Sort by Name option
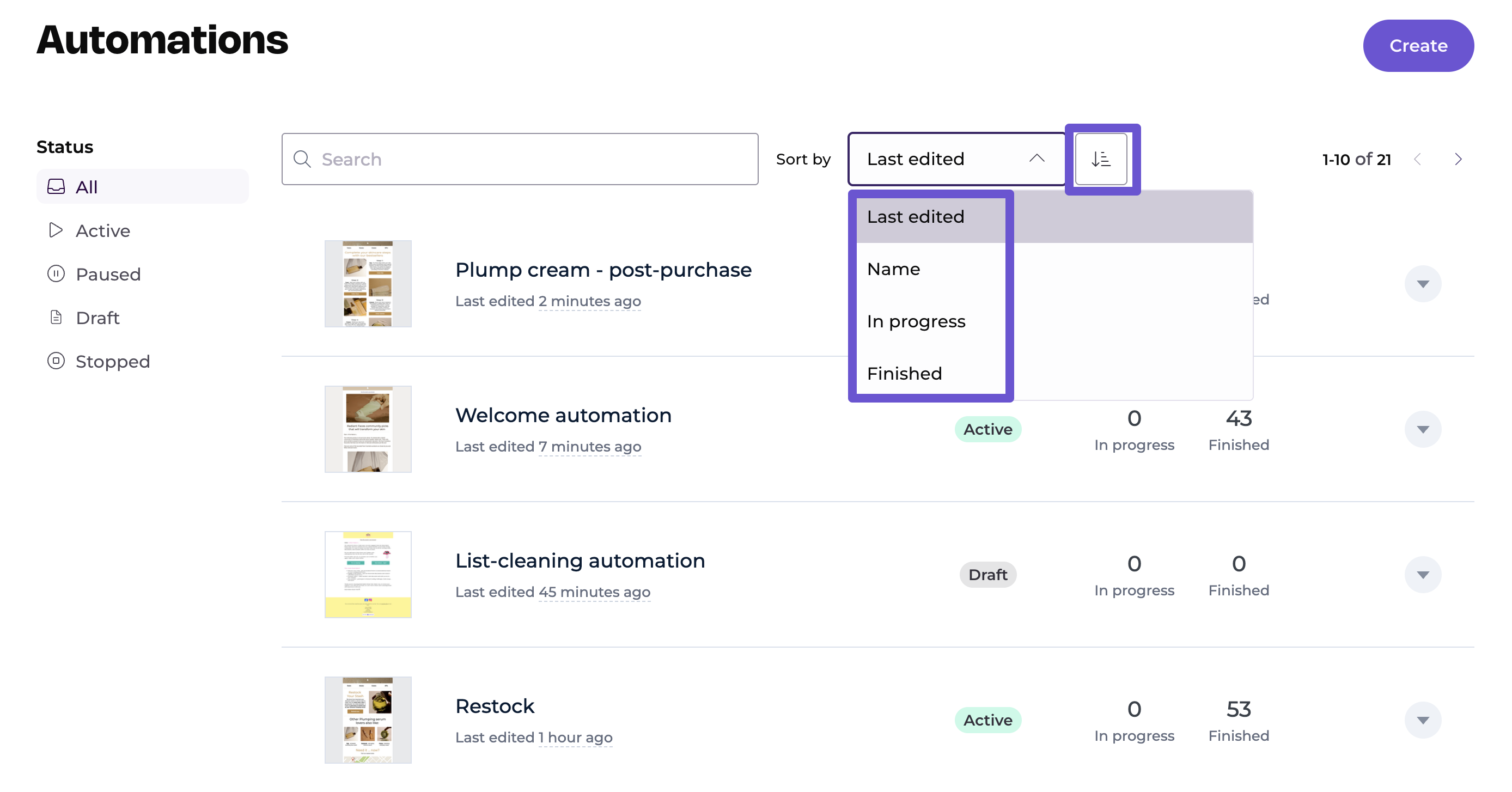The image size is (1512, 792). pyautogui.click(x=893, y=269)
